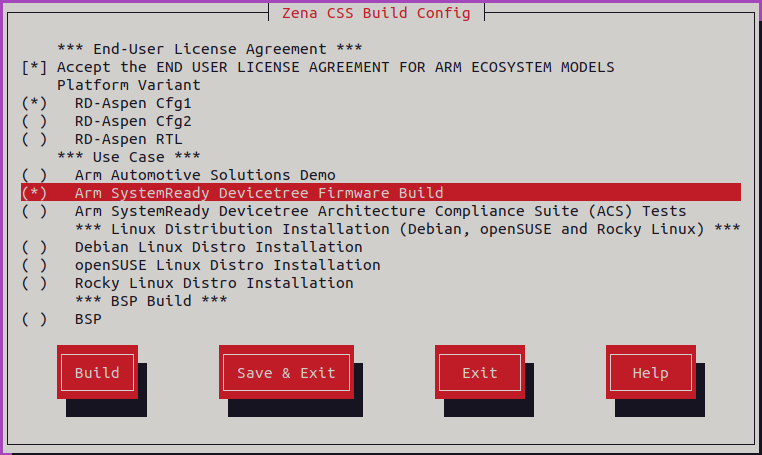Choose Arm SystemReady Devicetree Firmware Build option
Image resolution: width=762 pixels, height=455 pixels.
click(x=381, y=192)
